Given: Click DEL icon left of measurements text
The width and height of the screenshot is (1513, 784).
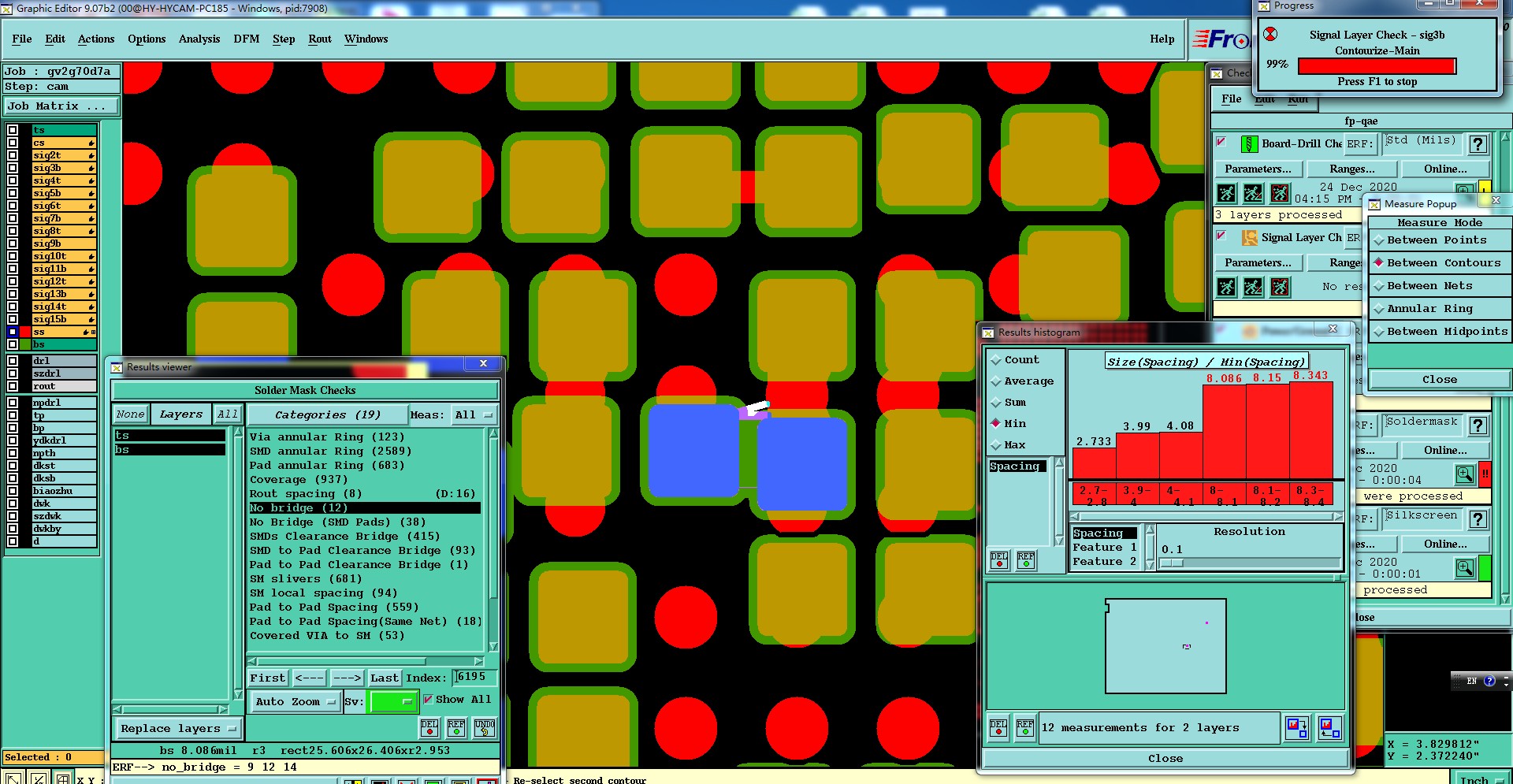Looking at the screenshot, I should (998, 728).
